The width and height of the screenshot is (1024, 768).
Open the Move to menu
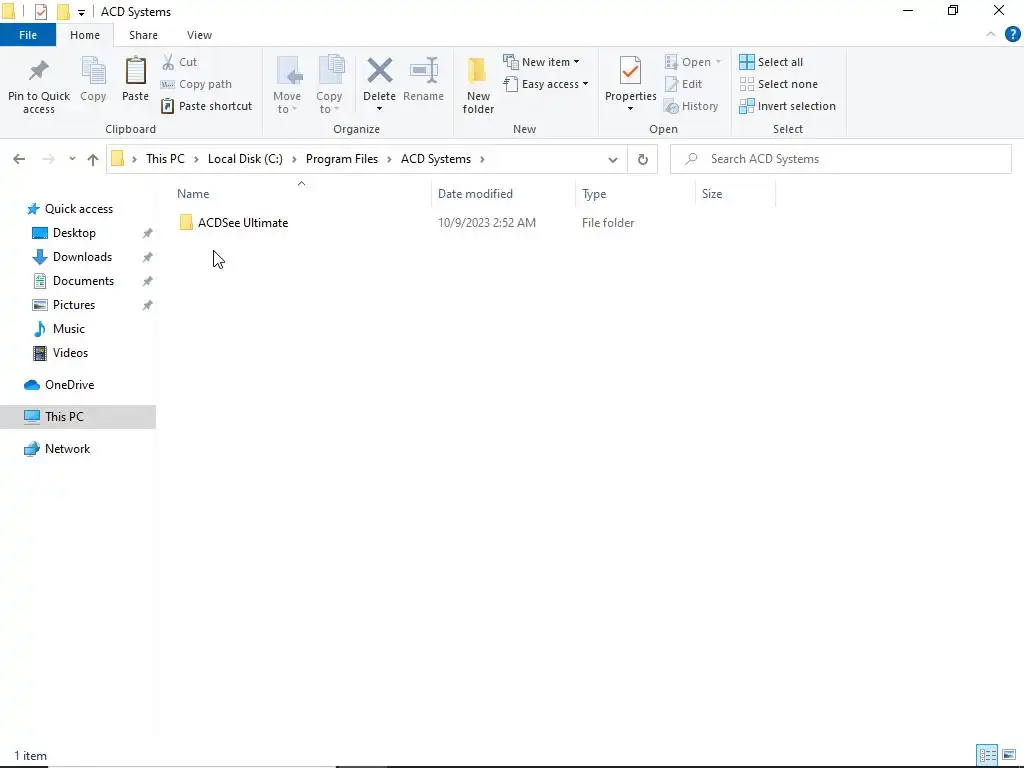click(287, 85)
